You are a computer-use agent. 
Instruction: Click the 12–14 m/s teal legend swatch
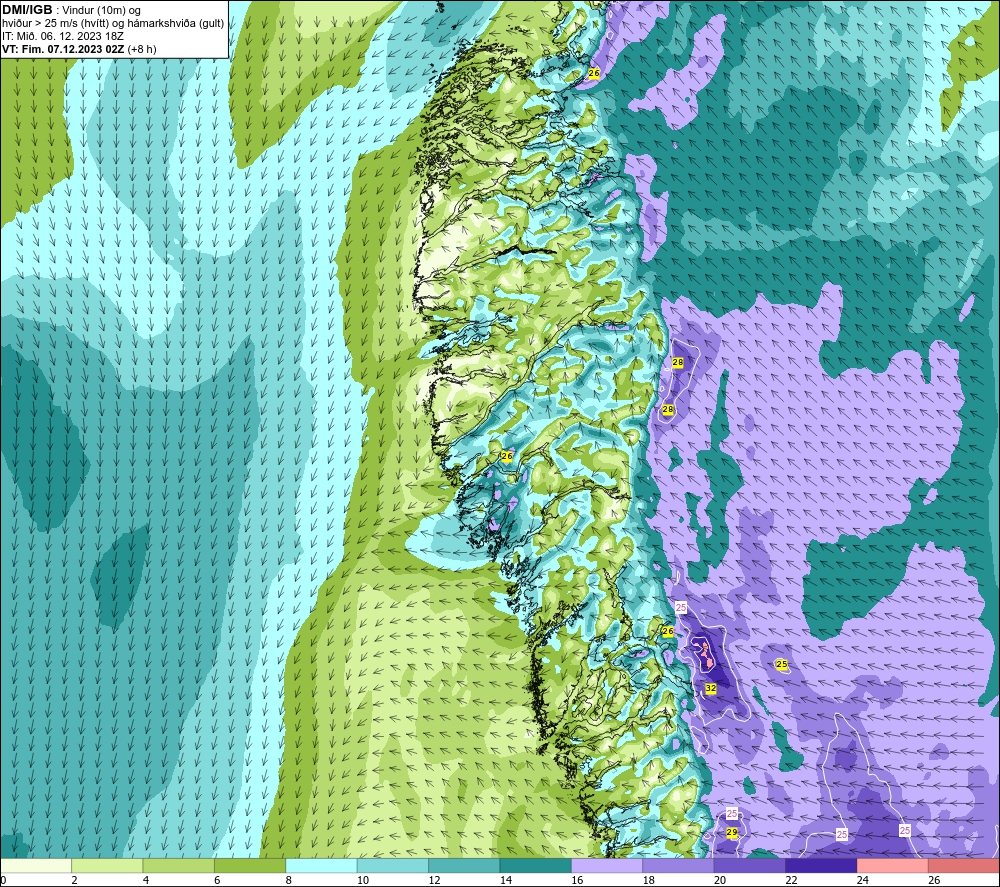coord(464,865)
